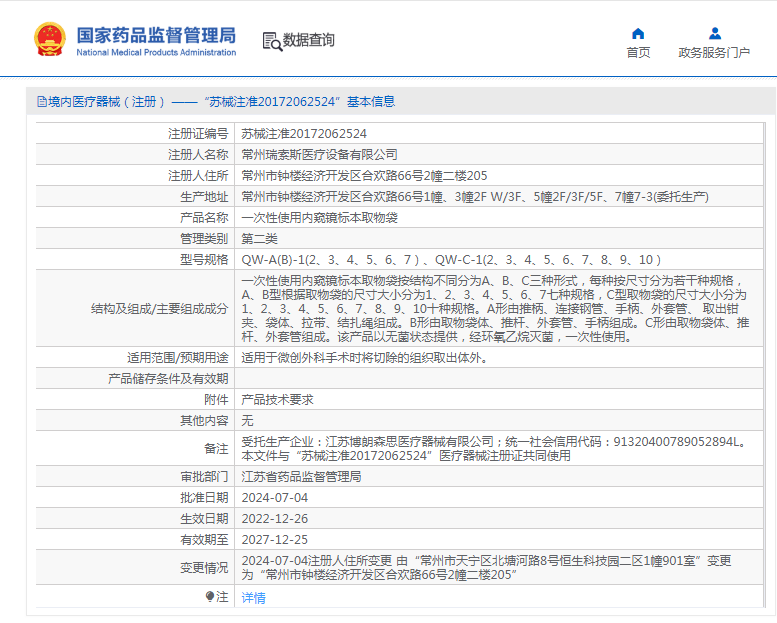Select approval date 2024-07-04
Viewport: 777px width, 623px height.
[x=275, y=498]
